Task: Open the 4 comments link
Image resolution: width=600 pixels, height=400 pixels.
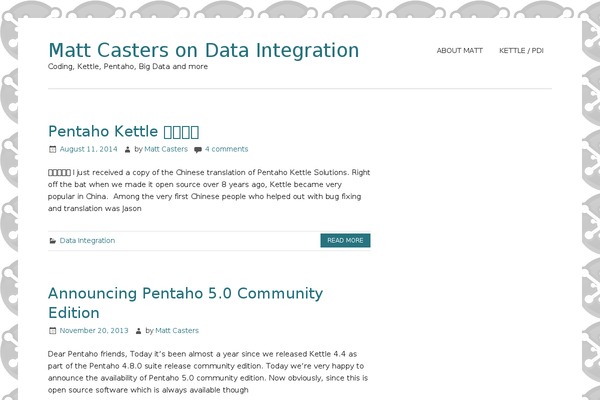Action: coord(227,149)
